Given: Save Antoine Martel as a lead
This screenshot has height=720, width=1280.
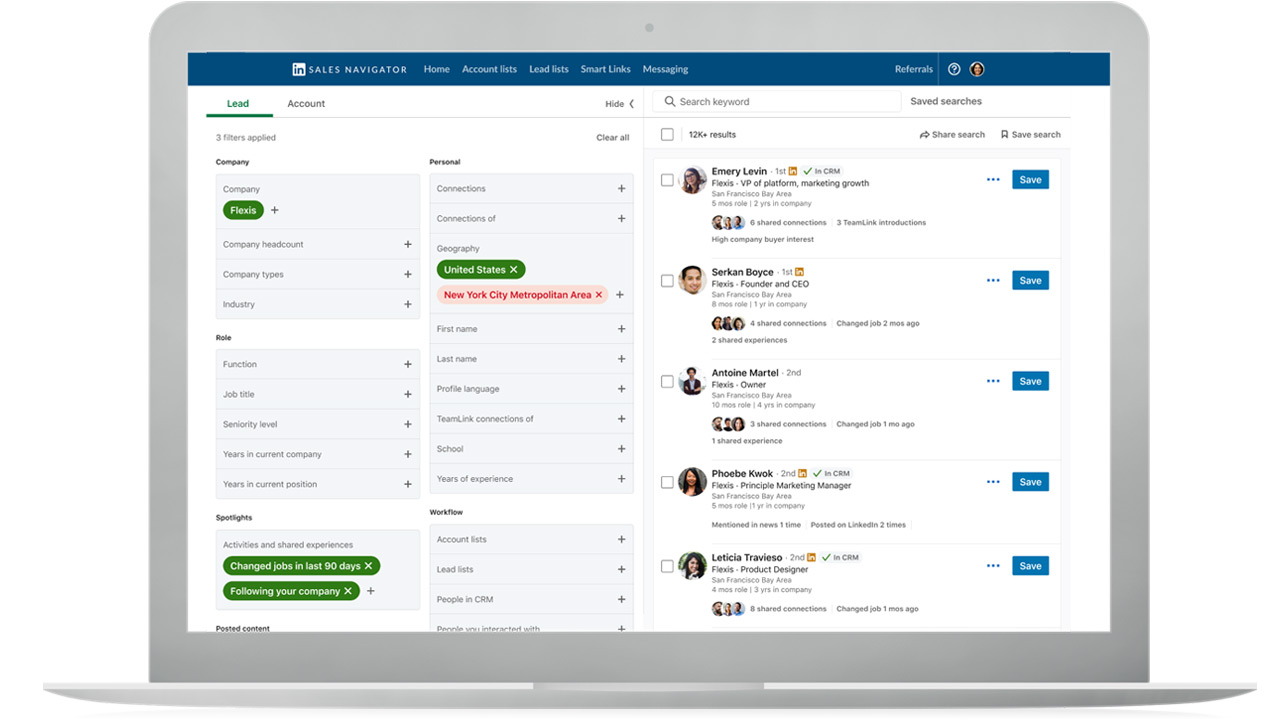Looking at the screenshot, I should (1030, 381).
